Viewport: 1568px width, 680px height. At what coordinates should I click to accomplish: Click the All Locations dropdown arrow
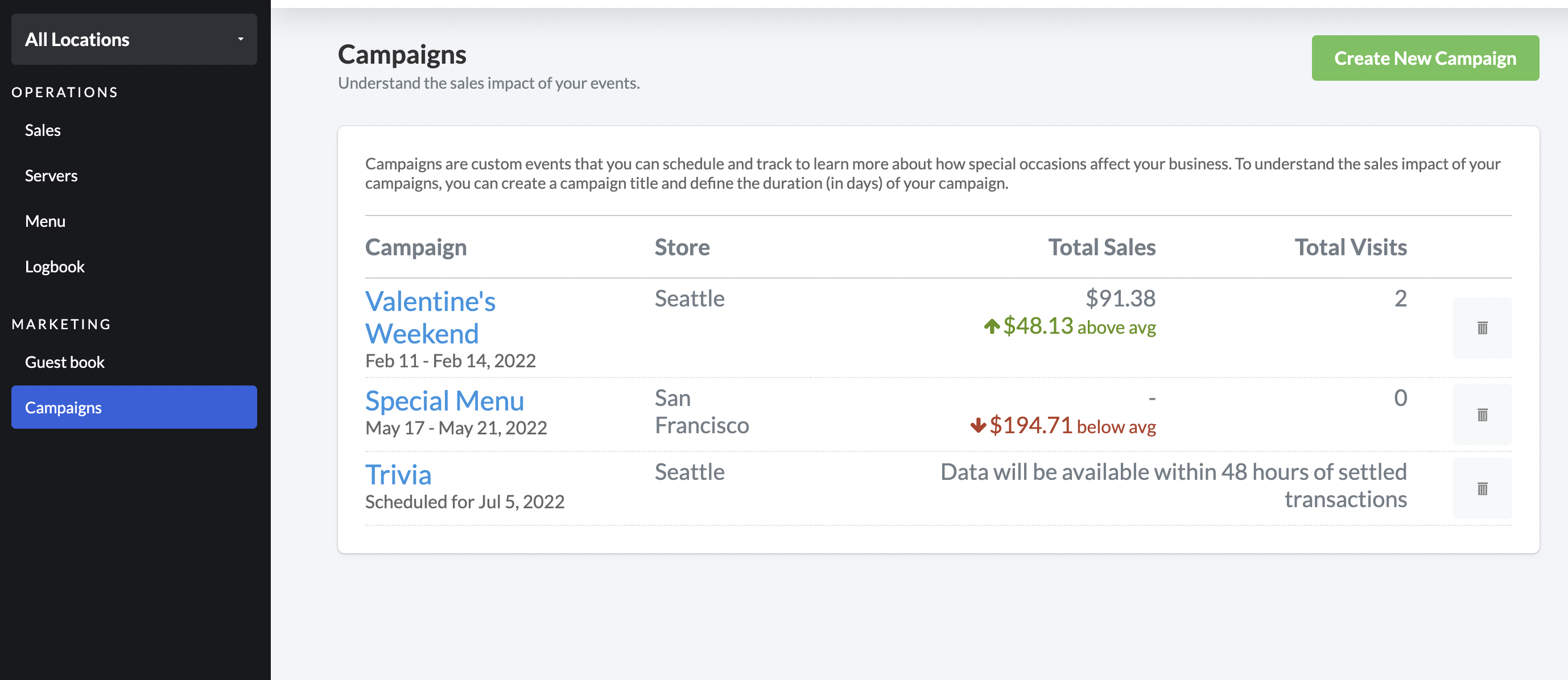(241, 40)
